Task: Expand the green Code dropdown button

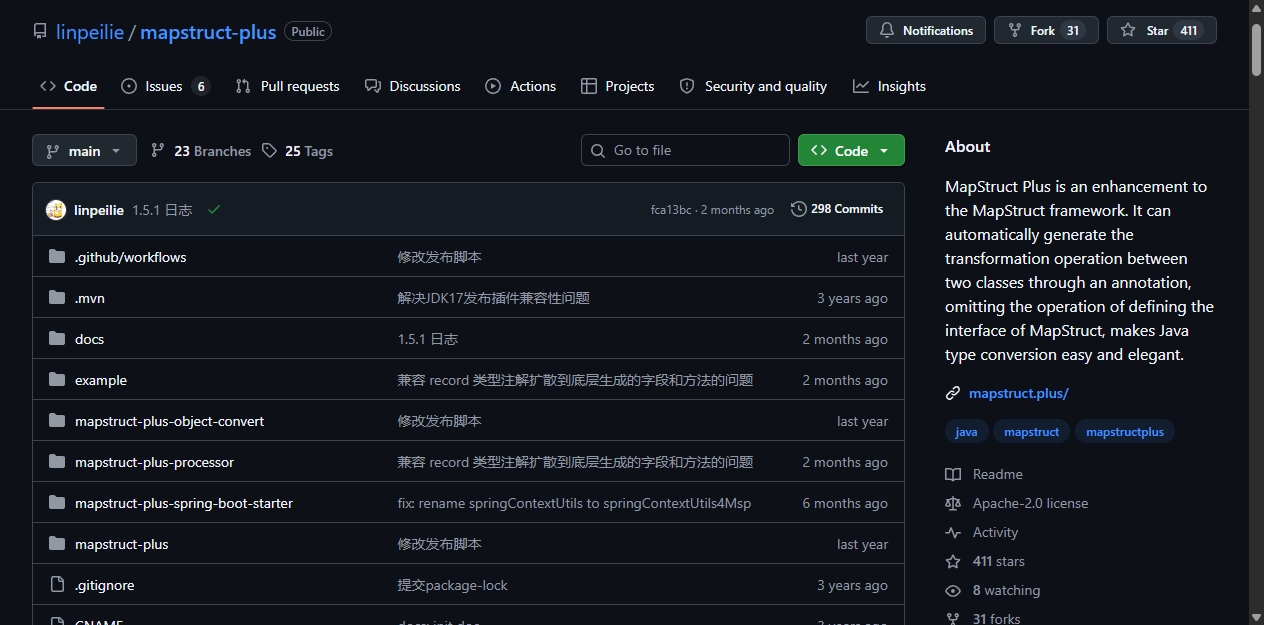Action: 851,150
